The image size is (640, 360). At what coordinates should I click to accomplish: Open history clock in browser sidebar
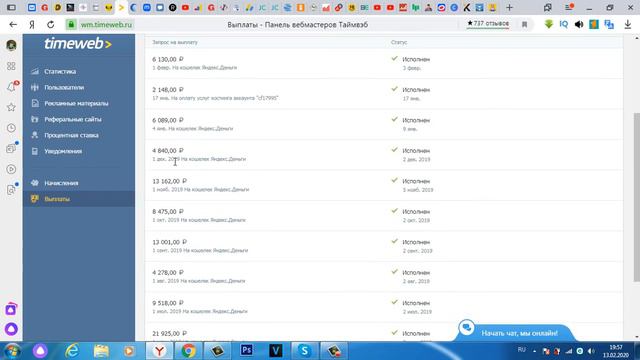11,128
